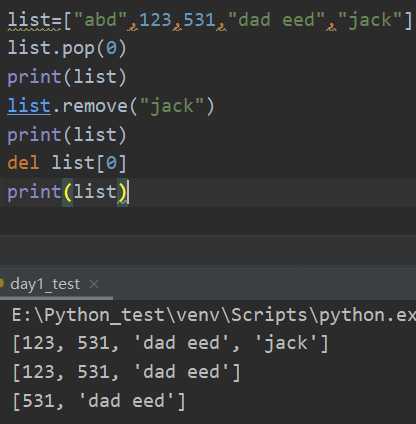
Task: Click output line [531, 'dad eed']
Action: (x=99, y=401)
